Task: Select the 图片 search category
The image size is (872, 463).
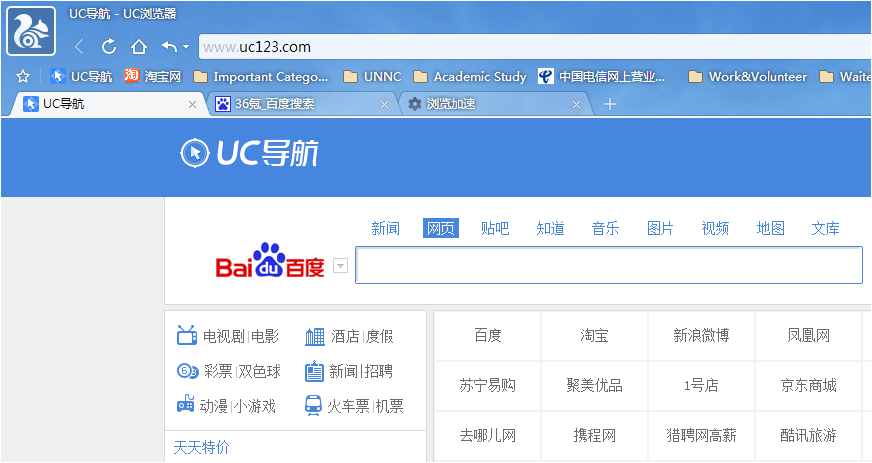Action: (661, 228)
